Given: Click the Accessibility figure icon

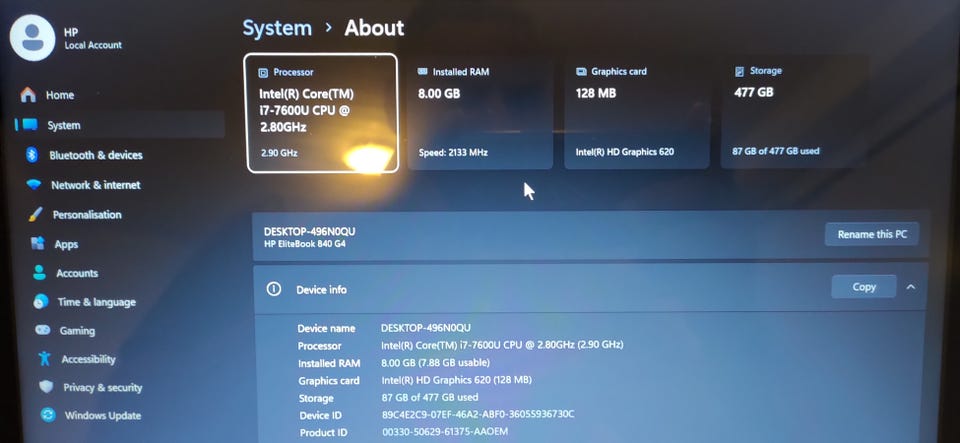Looking at the screenshot, I should click(x=44, y=359).
